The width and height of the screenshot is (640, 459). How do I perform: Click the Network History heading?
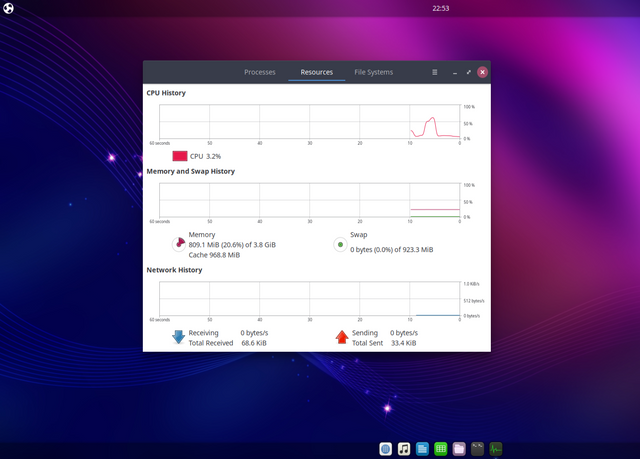(x=174, y=270)
